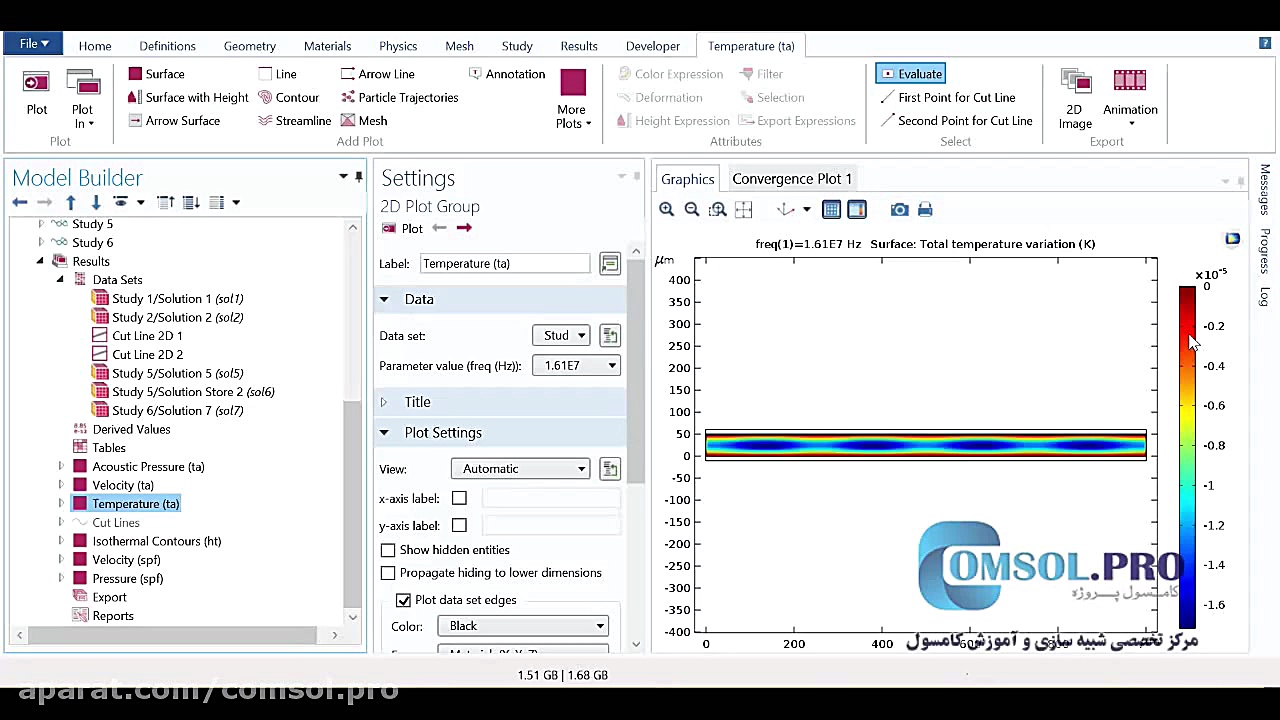Toggle the Evaluate selection button
This screenshot has height=720, width=1280.
click(x=910, y=74)
